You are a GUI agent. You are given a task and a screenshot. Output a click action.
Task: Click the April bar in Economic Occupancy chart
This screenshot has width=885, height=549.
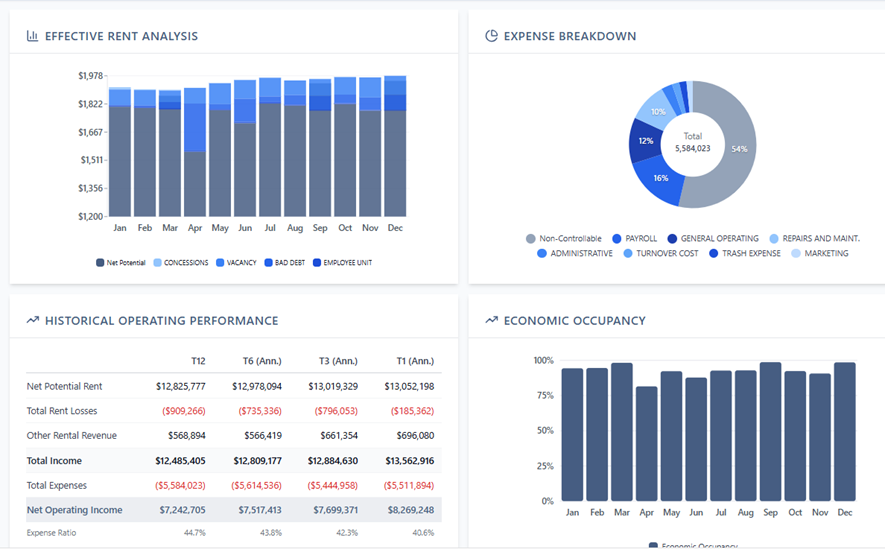(x=646, y=444)
